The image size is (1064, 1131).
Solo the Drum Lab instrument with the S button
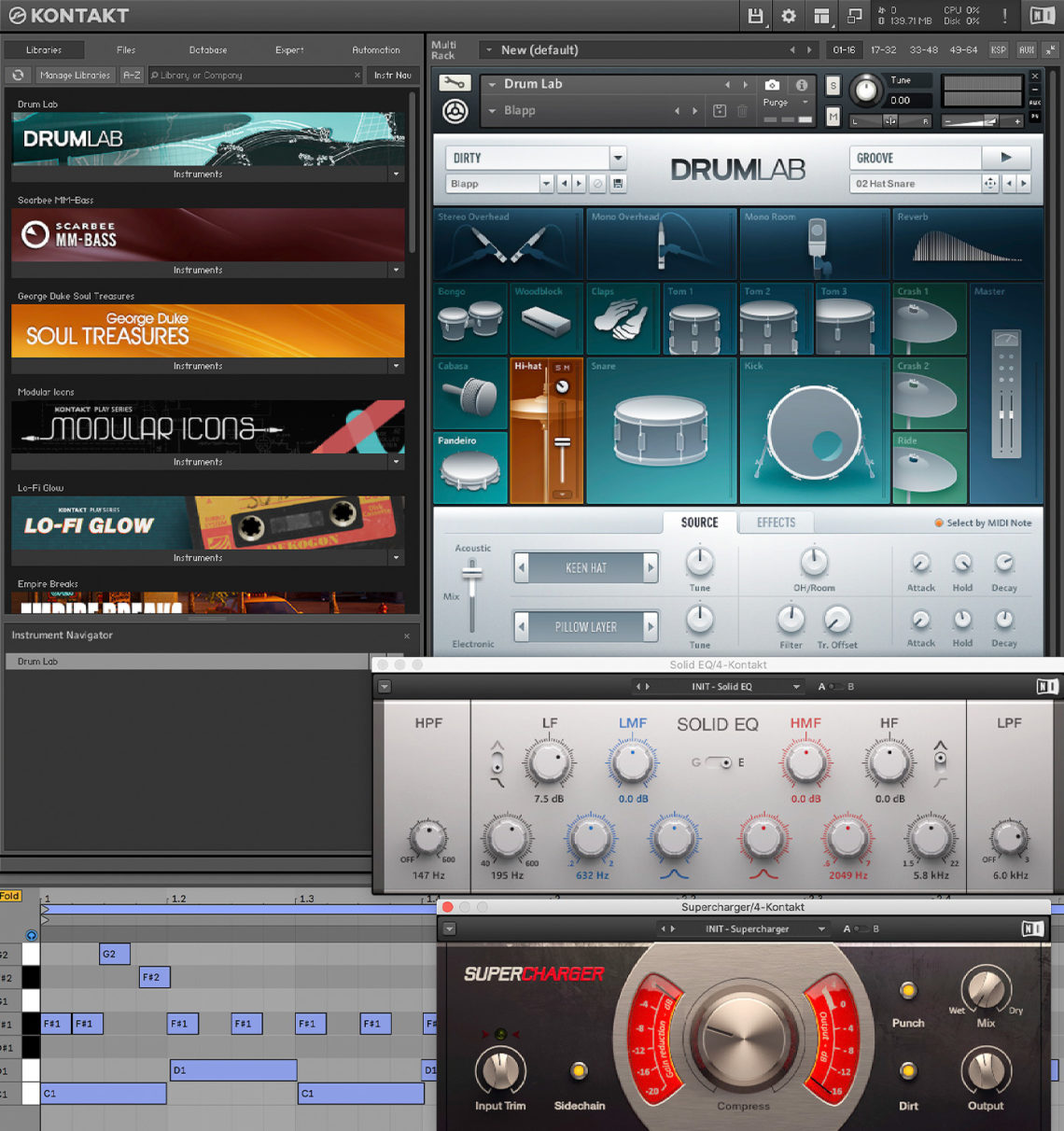tap(833, 87)
